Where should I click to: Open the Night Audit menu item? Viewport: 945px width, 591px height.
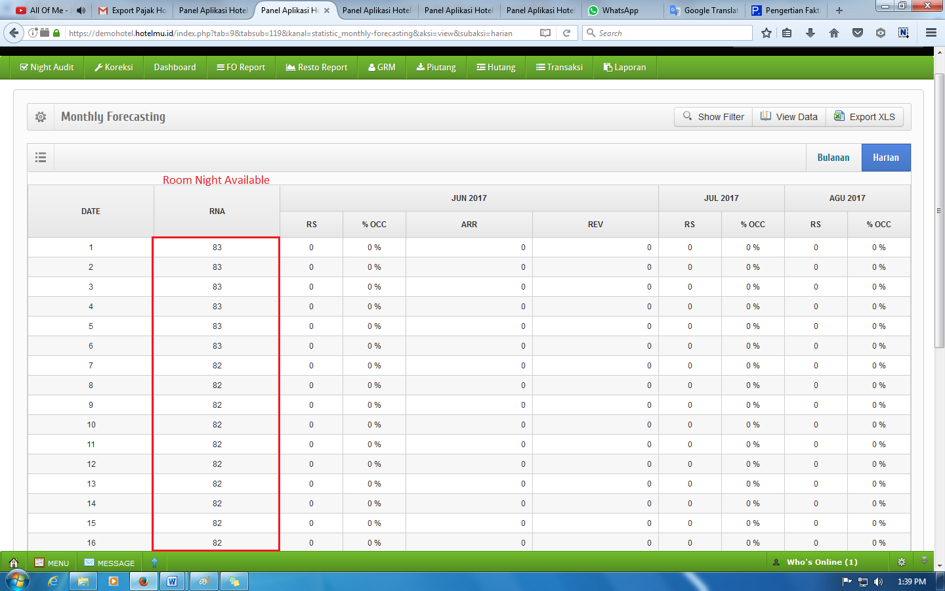pyautogui.click(x=47, y=67)
